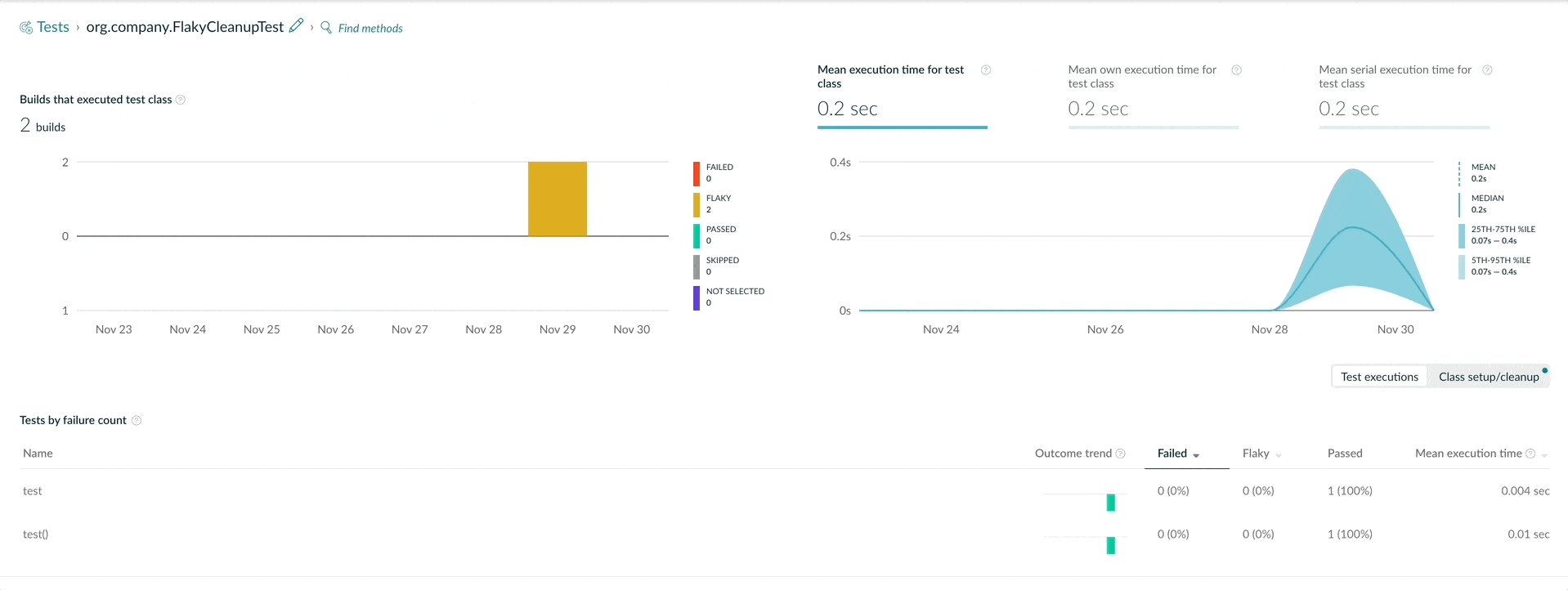Open help icon for Mean execution time for test class
Image resolution: width=1568 pixels, height=590 pixels.
click(986, 70)
